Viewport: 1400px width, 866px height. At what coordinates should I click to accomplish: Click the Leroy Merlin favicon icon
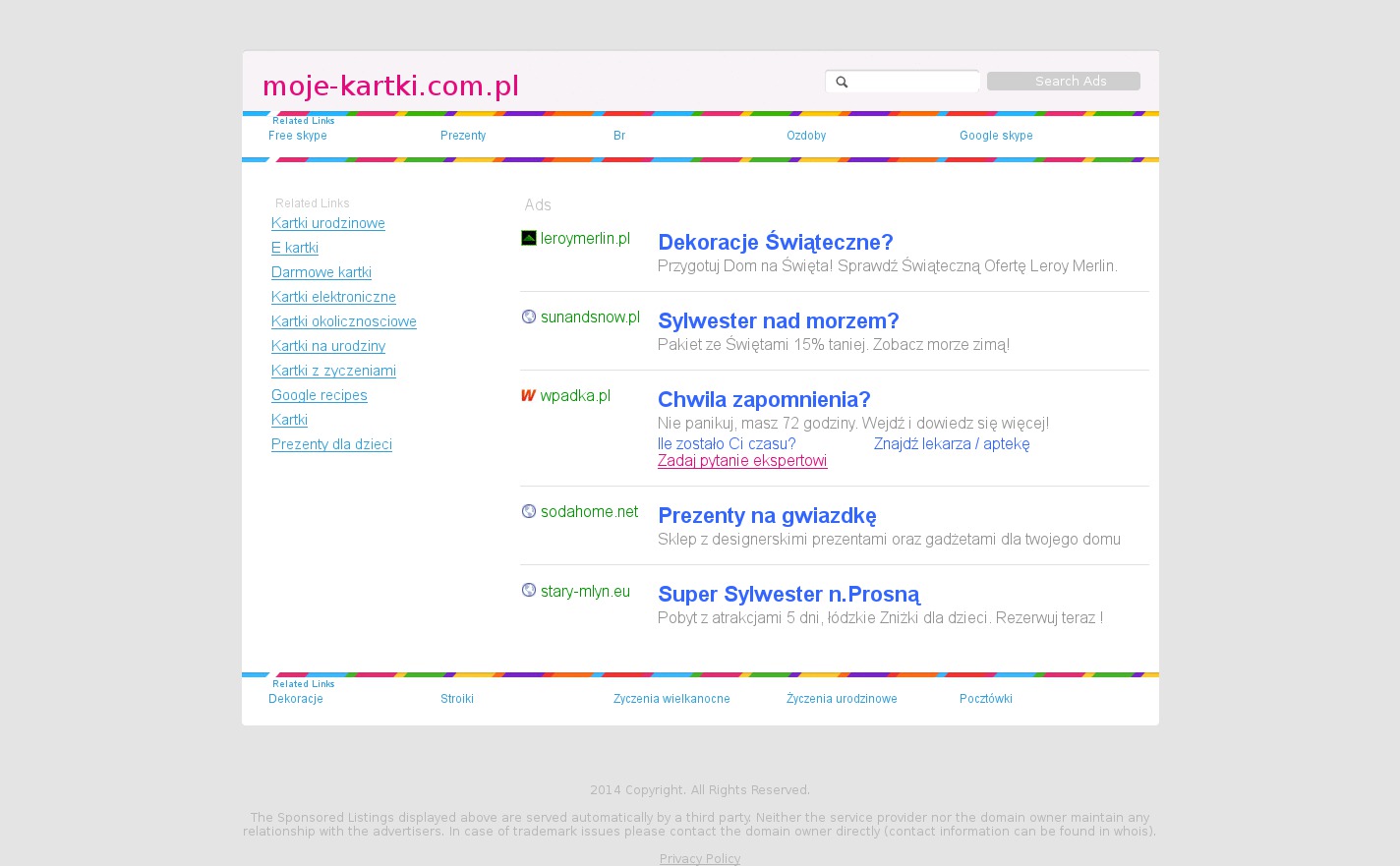pyautogui.click(x=529, y=238)
